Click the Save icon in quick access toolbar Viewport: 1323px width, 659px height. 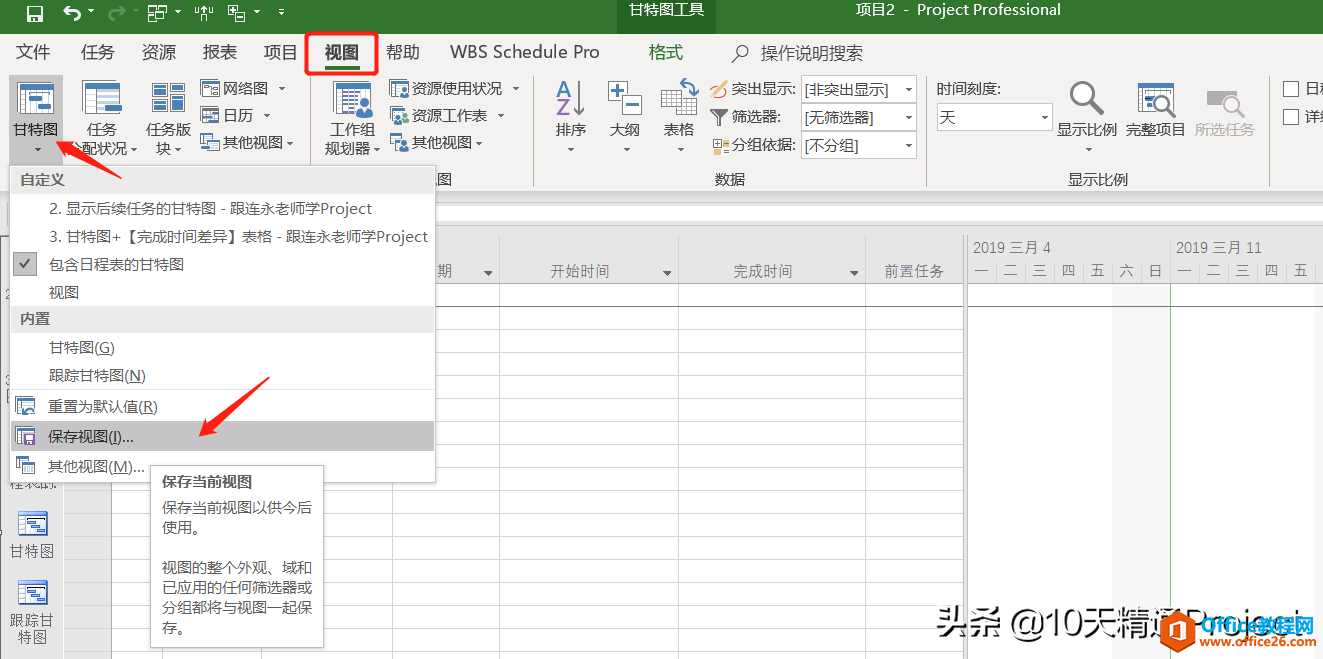(x=34, y=13)
